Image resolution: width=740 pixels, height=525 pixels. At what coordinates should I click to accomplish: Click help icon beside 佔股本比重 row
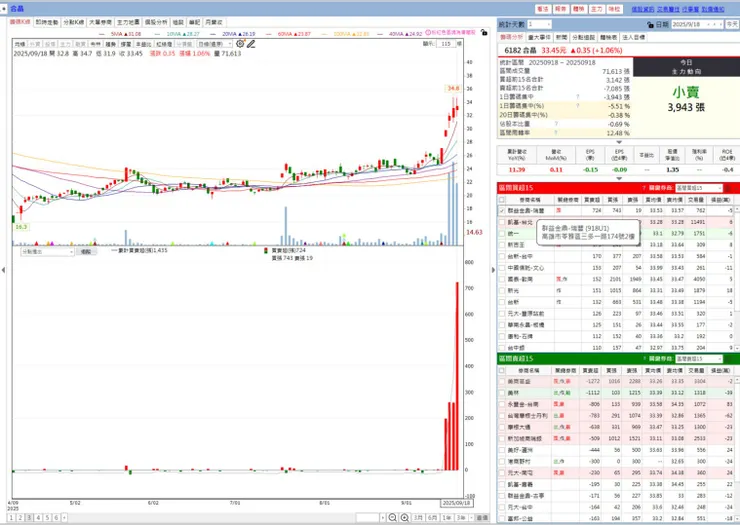coord(556,124)
